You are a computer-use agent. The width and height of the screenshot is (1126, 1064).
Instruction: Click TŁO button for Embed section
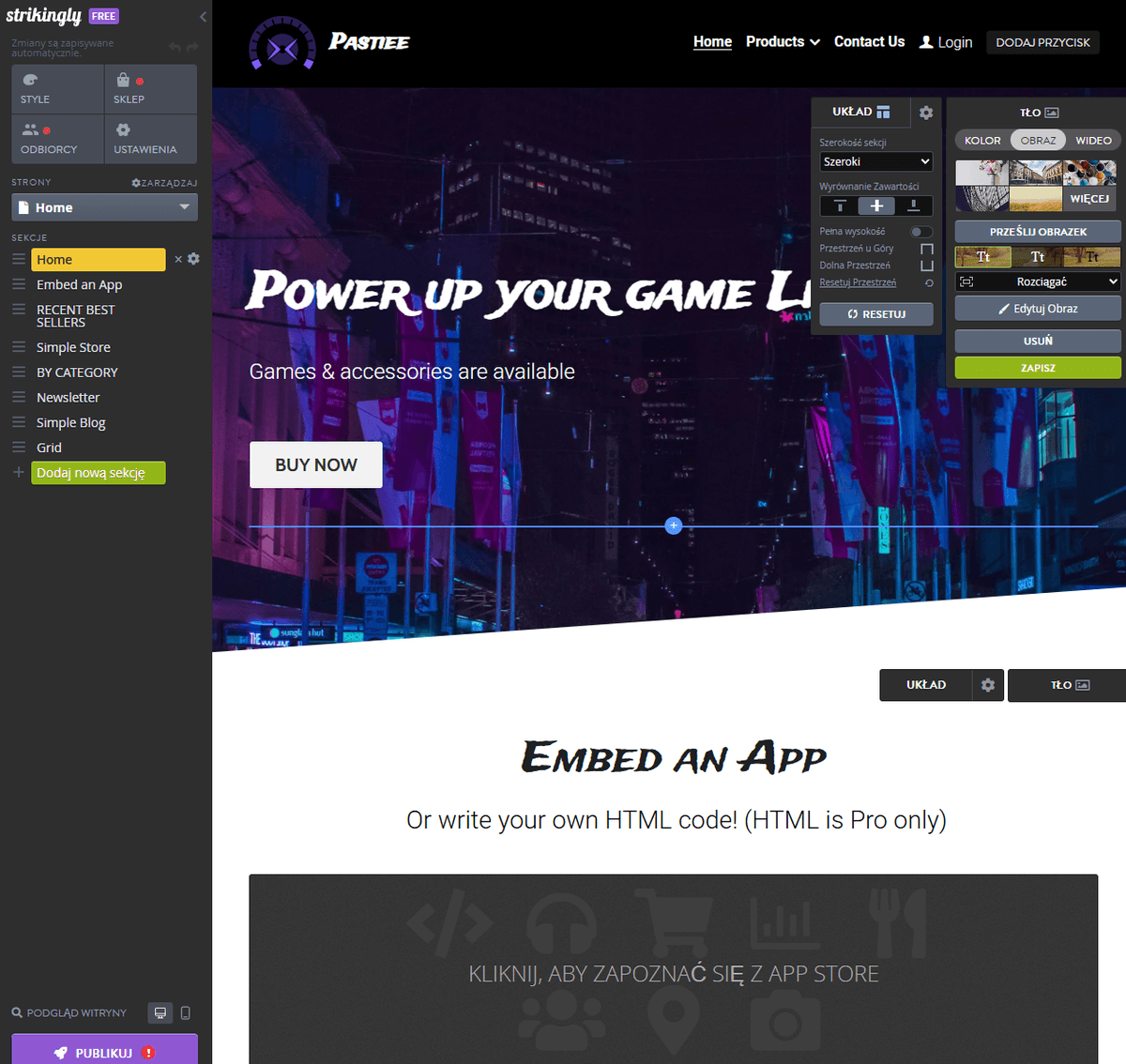[1069, 685]
